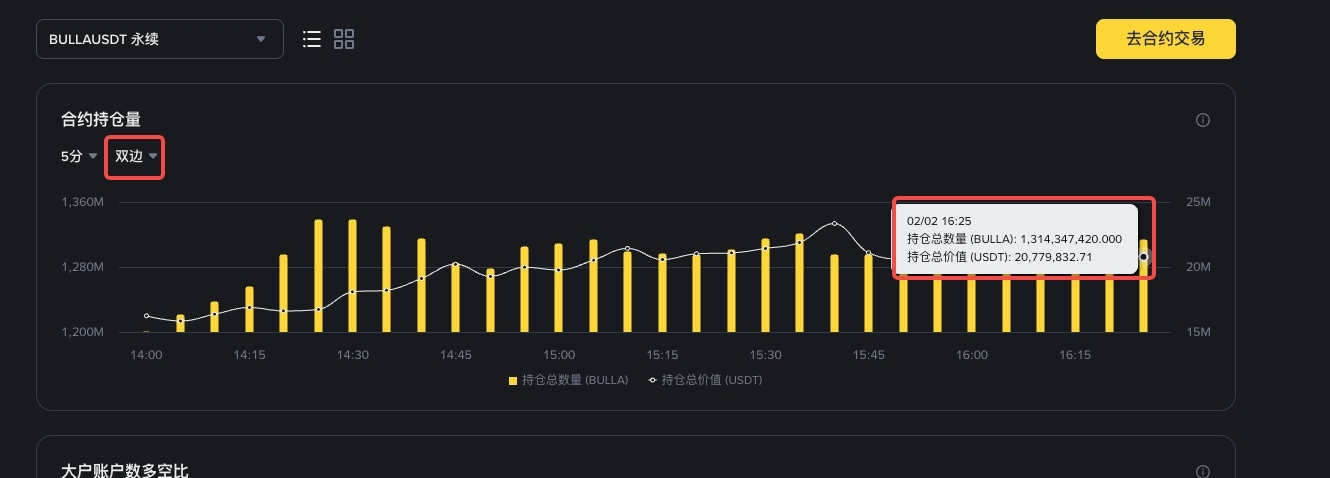The height and width of the screenshot is (478, 1330).
Task: Click info icon for 大户账户数多空比 panel
Action: tap(1203, 471)
